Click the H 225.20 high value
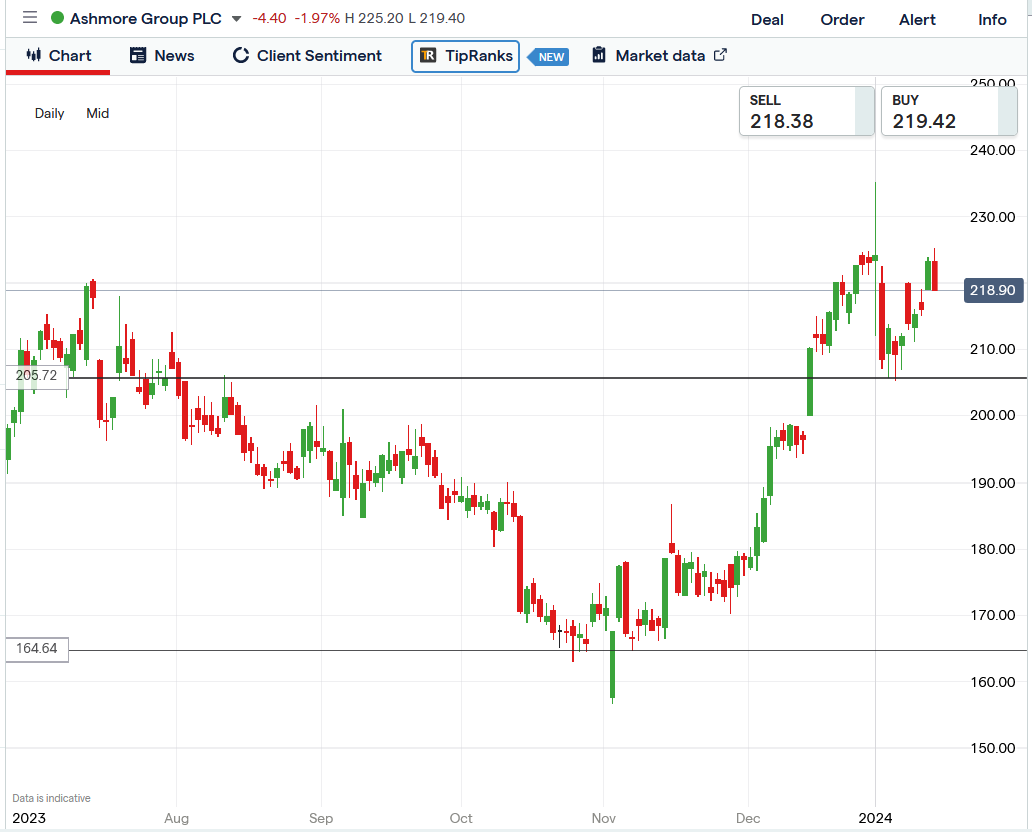This screenshot has width=1032, height=832. 374,18
